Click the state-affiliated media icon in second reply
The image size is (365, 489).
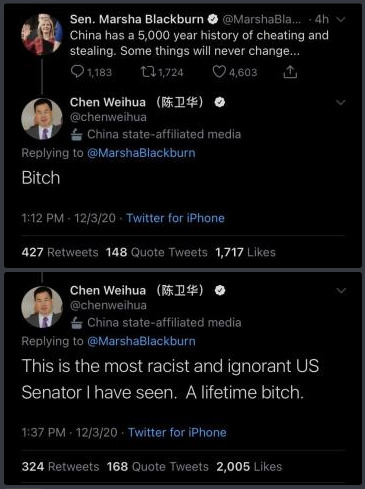pos(77,323)
